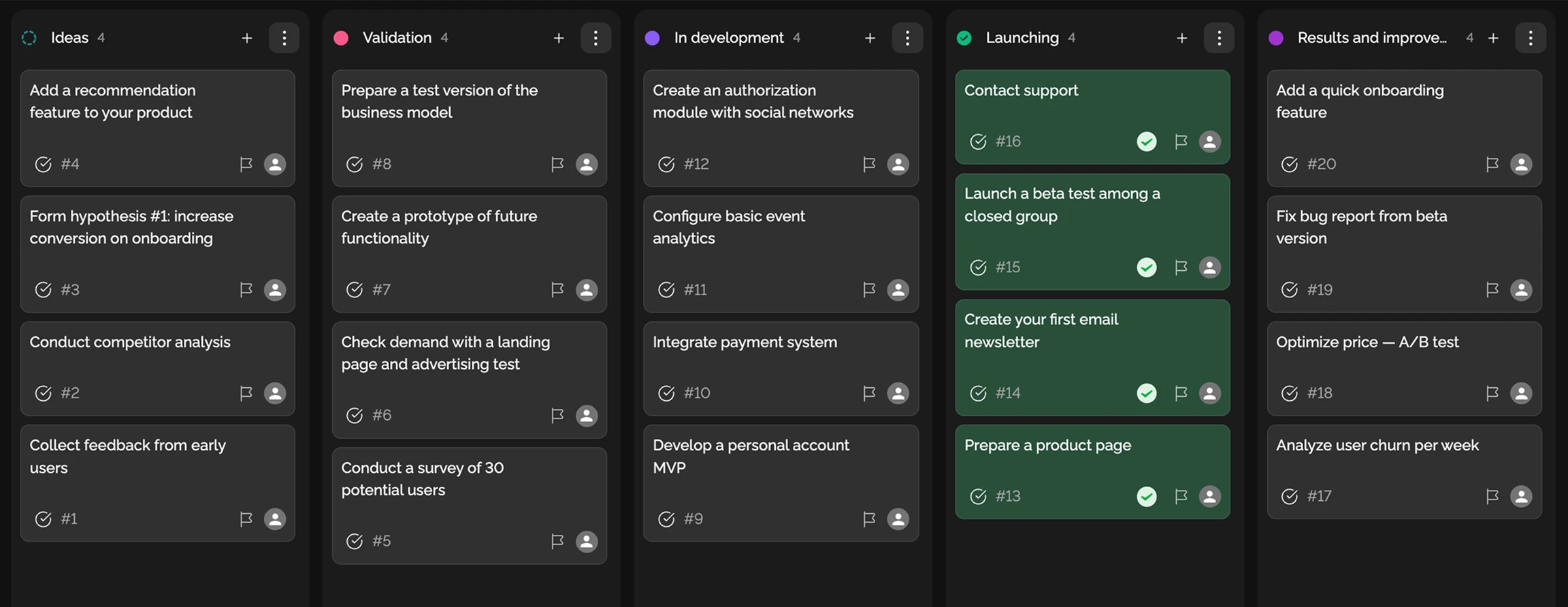The height and width of the screenshot is (607, 1568).
Task: Add a new card to Ideas column
Action: click(247, 38)
